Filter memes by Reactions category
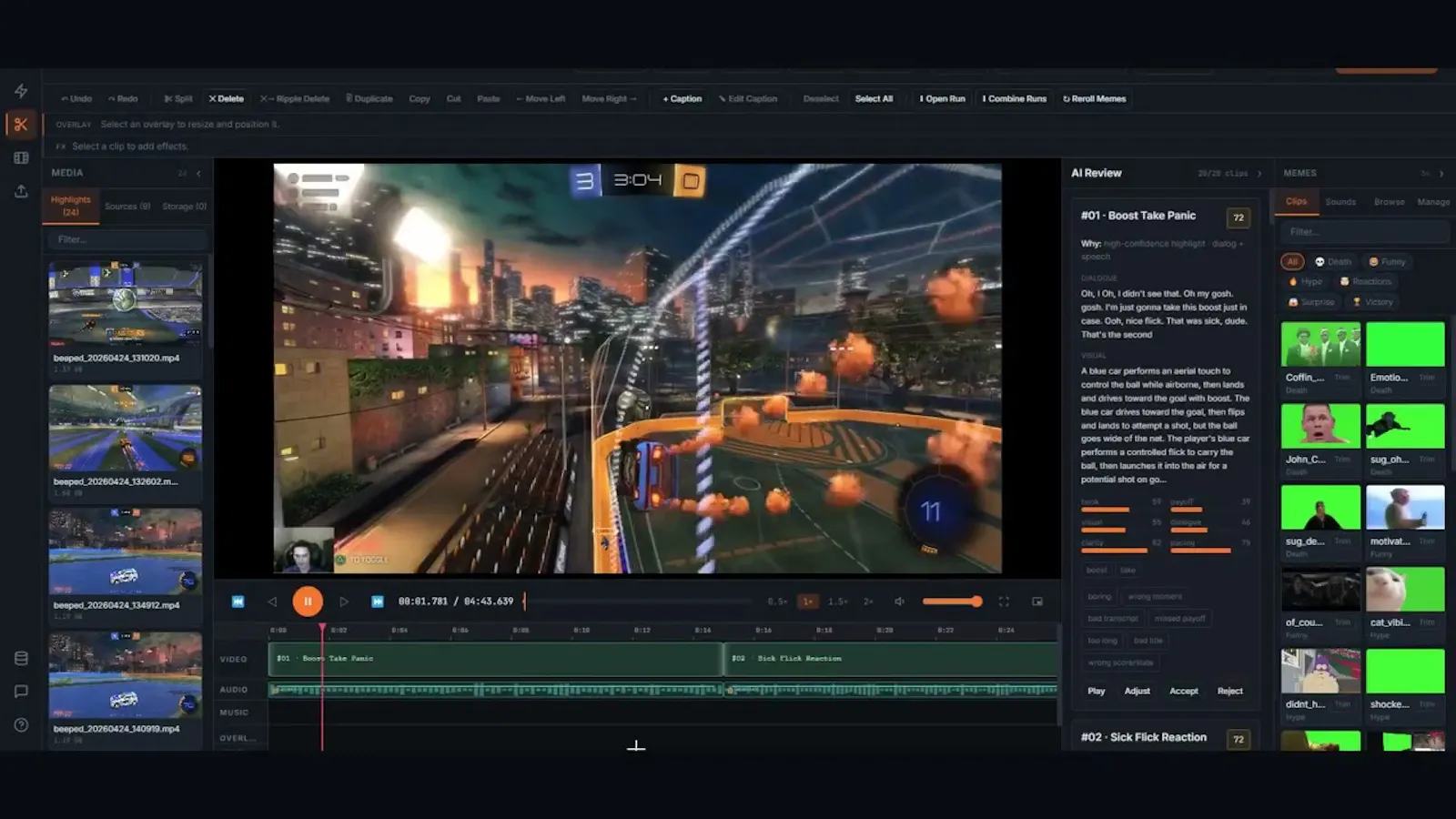Screen dimensions: 1456x819 [1366, 281]
